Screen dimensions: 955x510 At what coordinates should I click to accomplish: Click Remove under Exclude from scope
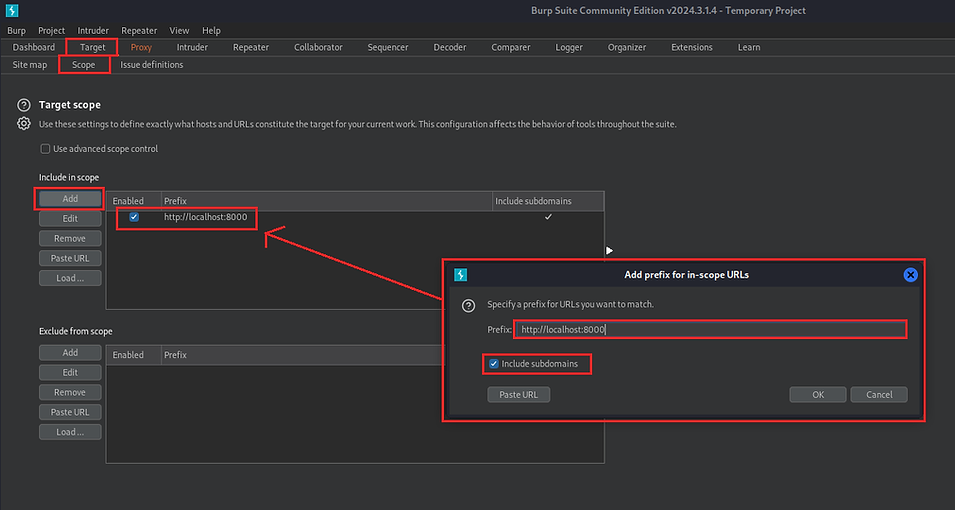click(x=70, y=392)
